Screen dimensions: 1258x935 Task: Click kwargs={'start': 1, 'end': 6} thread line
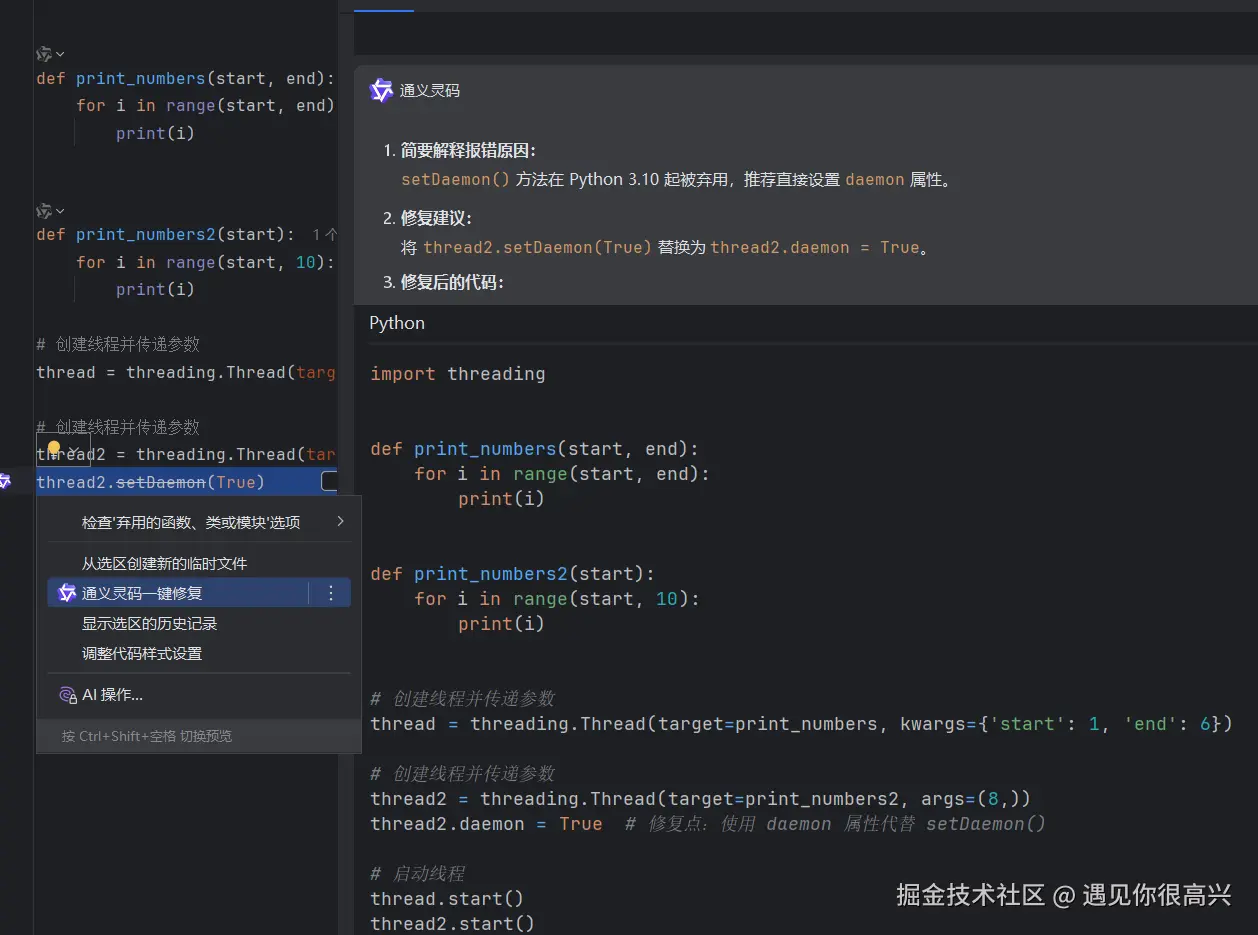[802, 724]
